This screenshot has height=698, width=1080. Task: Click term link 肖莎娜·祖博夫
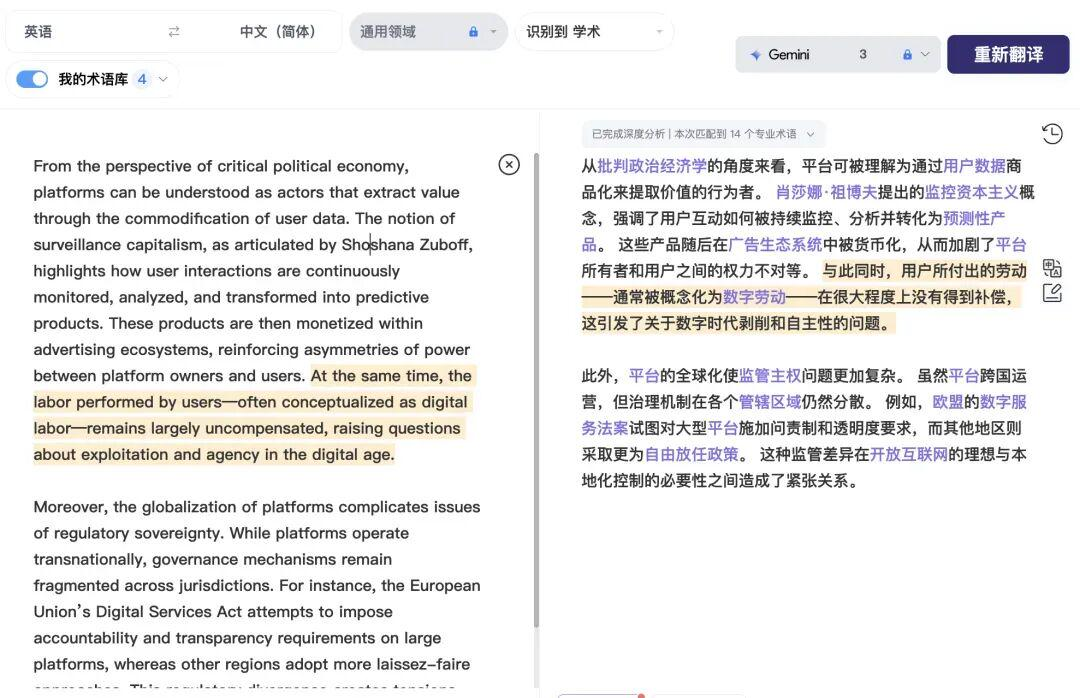(x=826, y=192)
